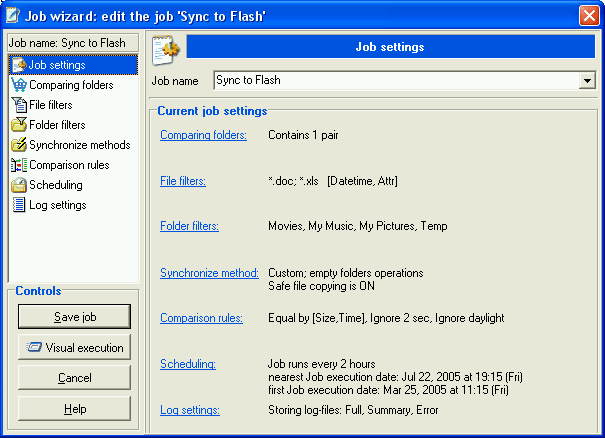This screenshot has width=605, height=438.
Task: Click the Comparing folders basket icon
Action: tap(19, 85)
